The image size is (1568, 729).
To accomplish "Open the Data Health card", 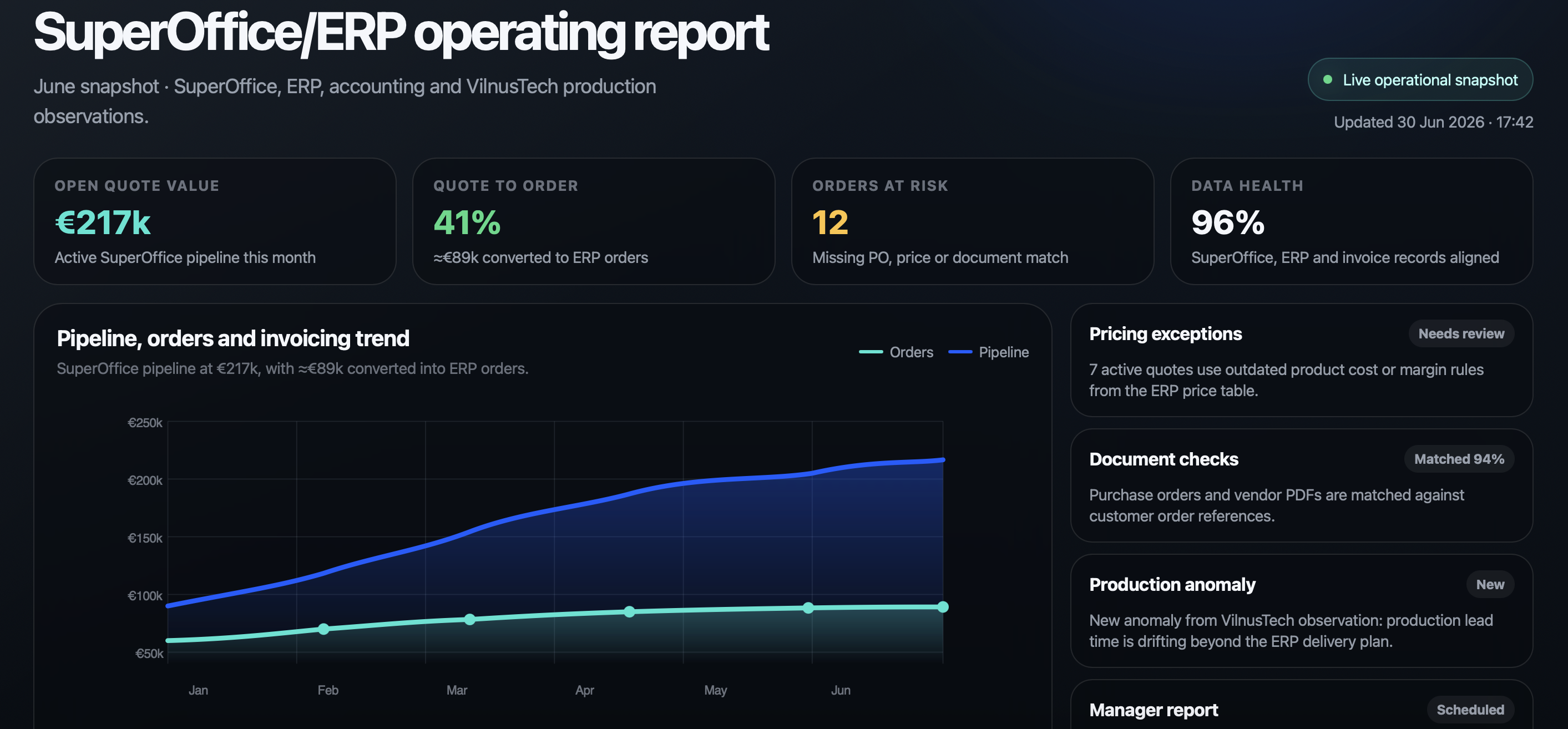I will (1351, 221).
